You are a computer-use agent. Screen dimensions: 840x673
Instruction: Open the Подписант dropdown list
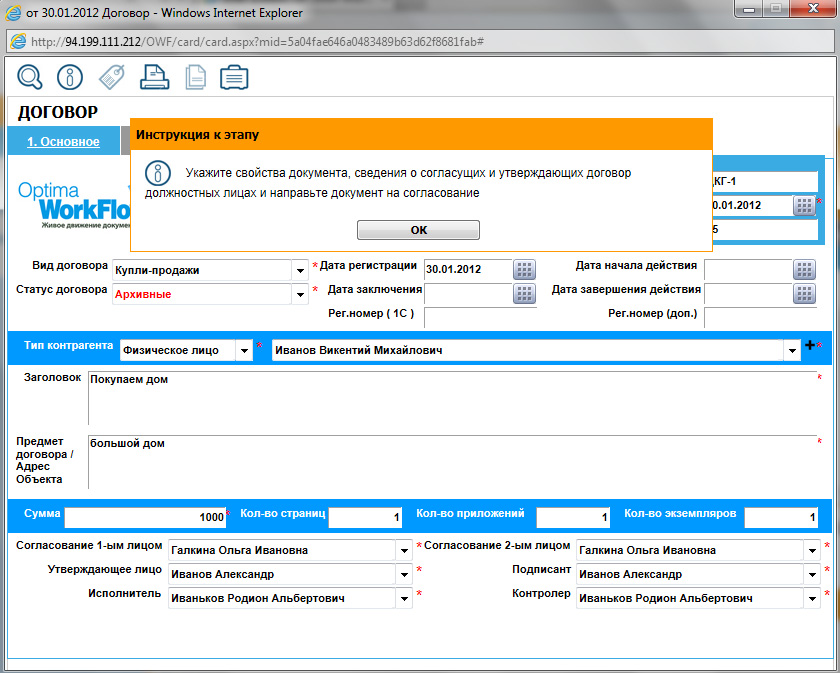[x=812, y=574]
